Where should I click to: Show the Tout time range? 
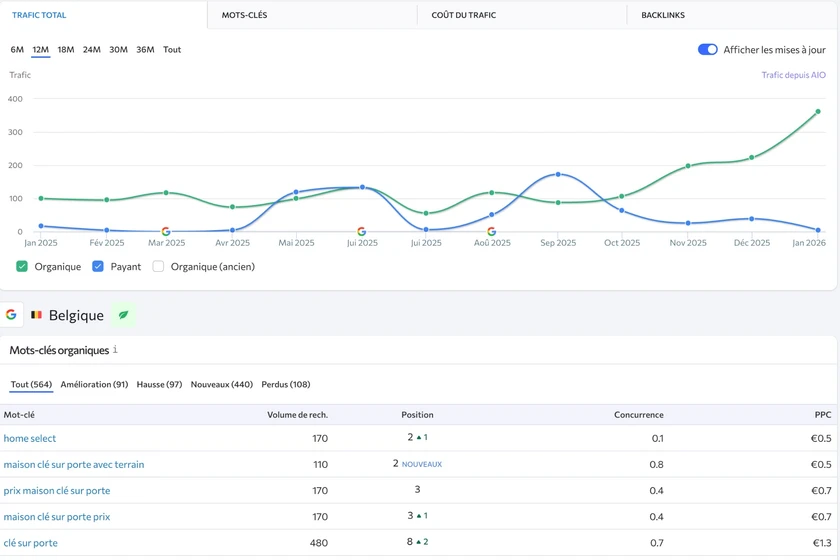coord(172,50)
